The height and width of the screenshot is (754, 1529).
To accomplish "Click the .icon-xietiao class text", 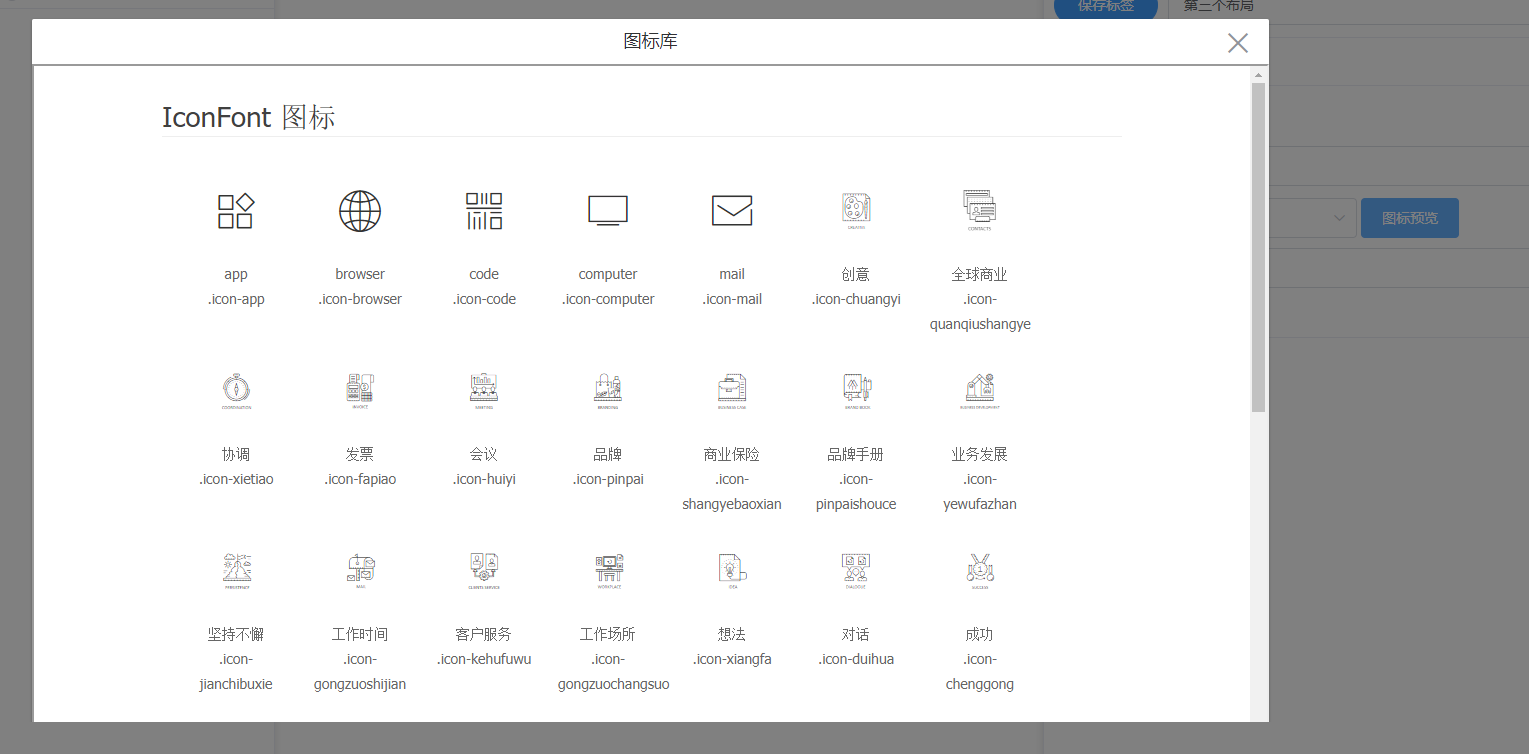I will 236,479.
